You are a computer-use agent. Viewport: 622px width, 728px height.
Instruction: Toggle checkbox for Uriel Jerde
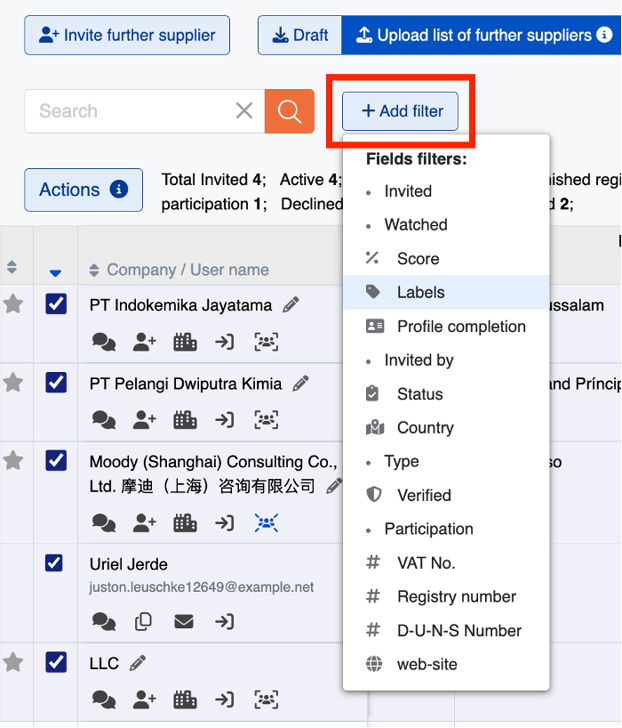tap(56, 564)
